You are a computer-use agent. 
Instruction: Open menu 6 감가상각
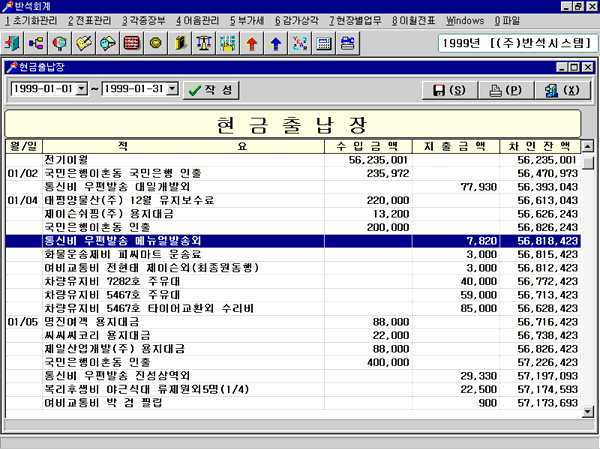coord(297,21)
